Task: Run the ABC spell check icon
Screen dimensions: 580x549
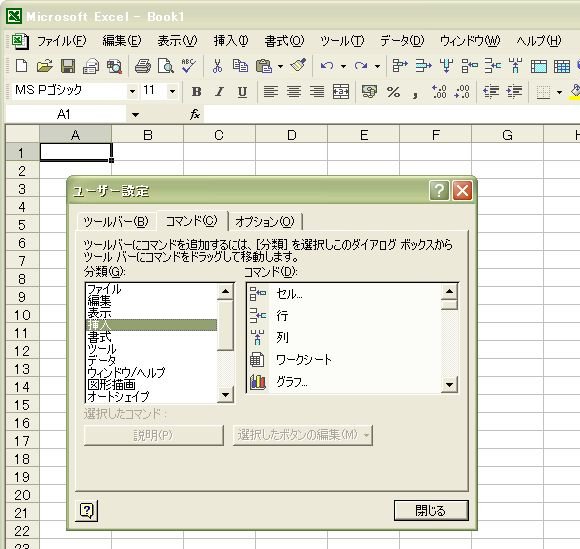Action: pos(188,66)
